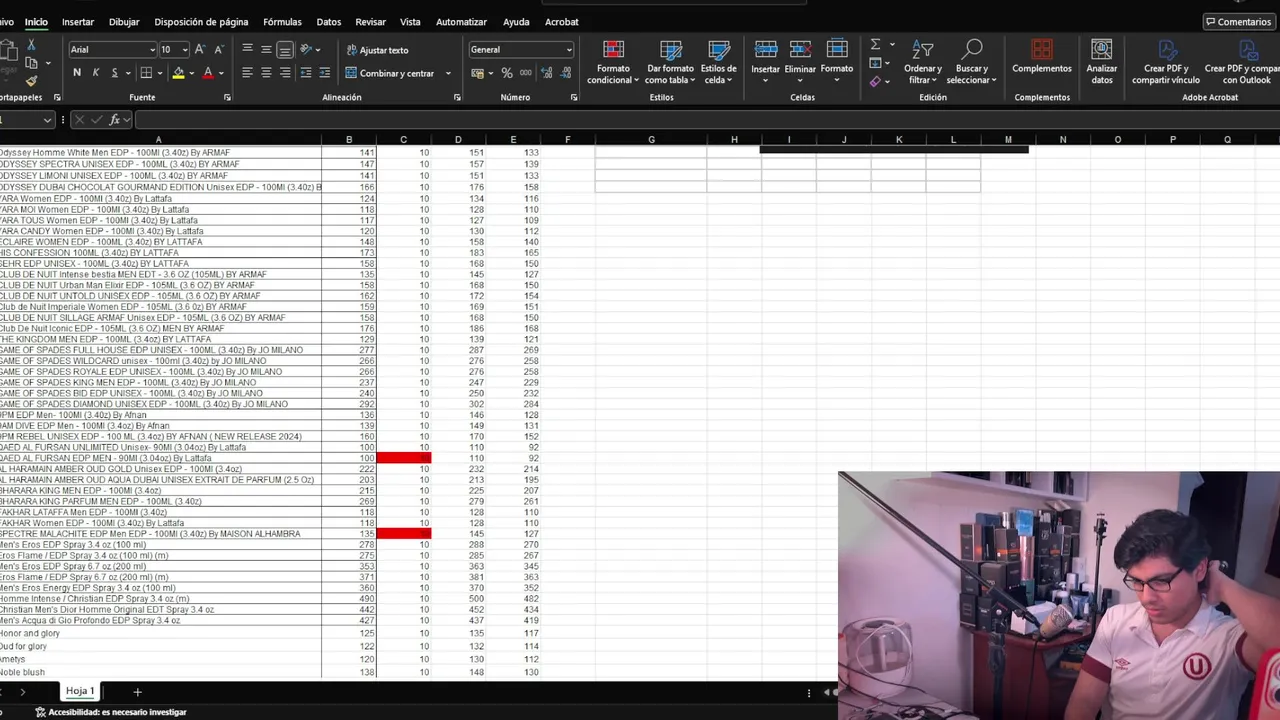This screenshot has height=720, width=1280.
Task: Click the yellow fill color button
Action: pos(178,73)
